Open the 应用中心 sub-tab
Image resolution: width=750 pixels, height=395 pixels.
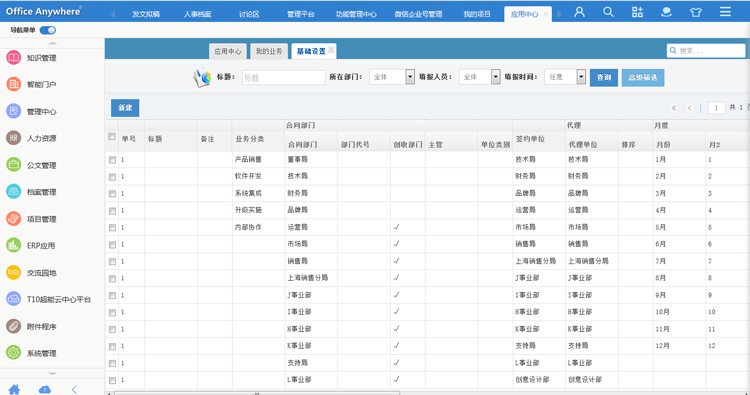228,51
